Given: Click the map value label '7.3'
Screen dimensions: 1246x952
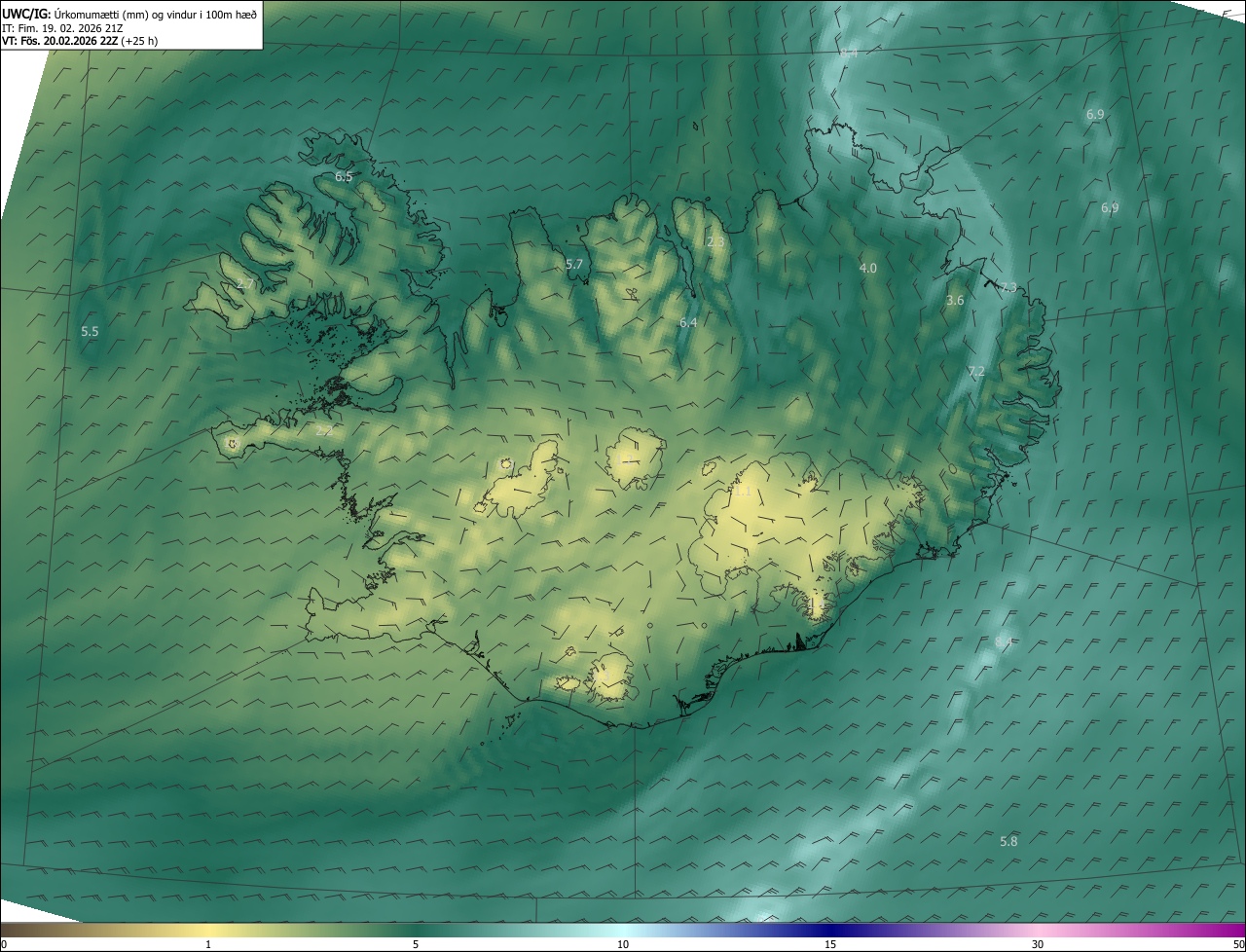Looking at the screenshot, I should [1008, 287].
